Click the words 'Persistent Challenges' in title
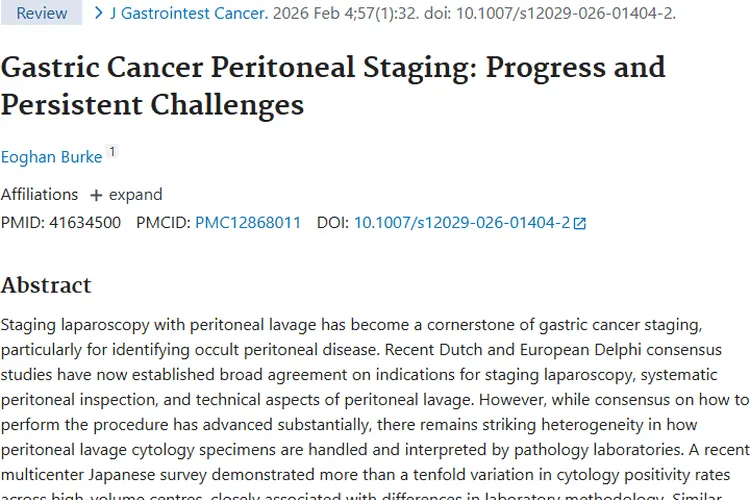The image size is (750, 500). (152, 103)
